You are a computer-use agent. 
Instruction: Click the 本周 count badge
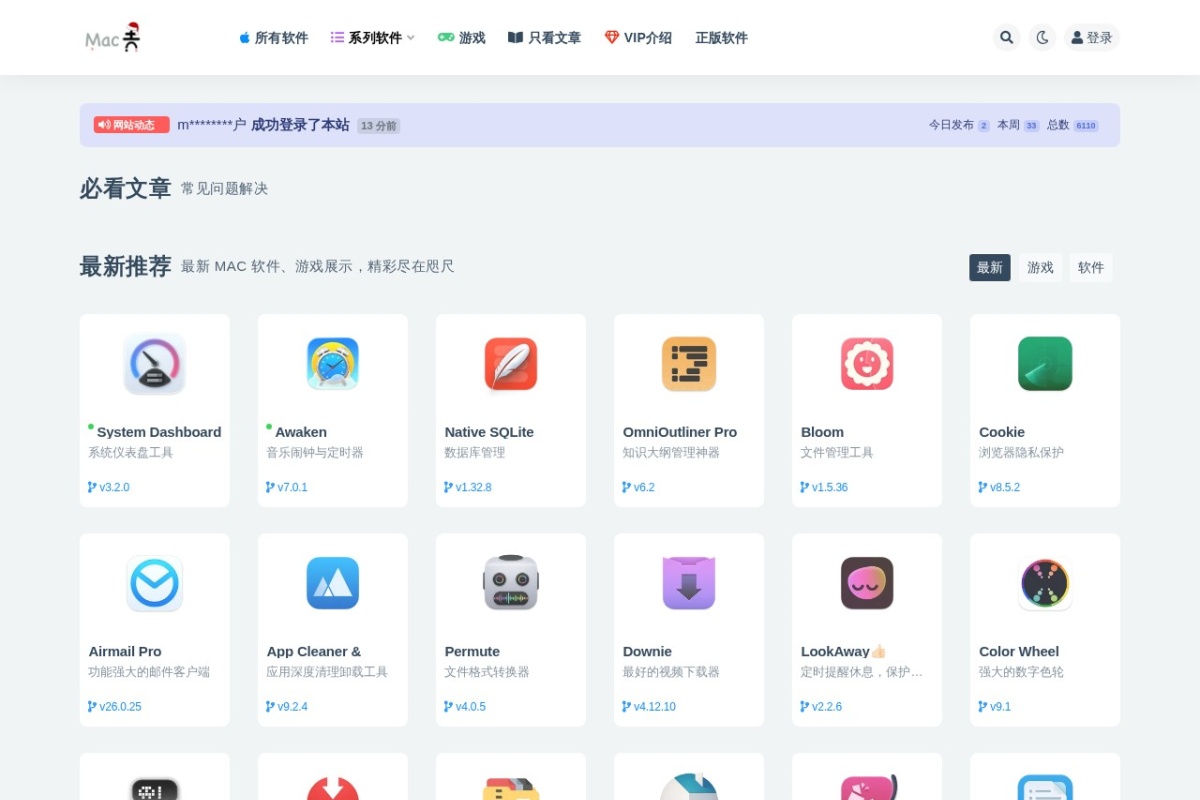(x=1031, y=126)
